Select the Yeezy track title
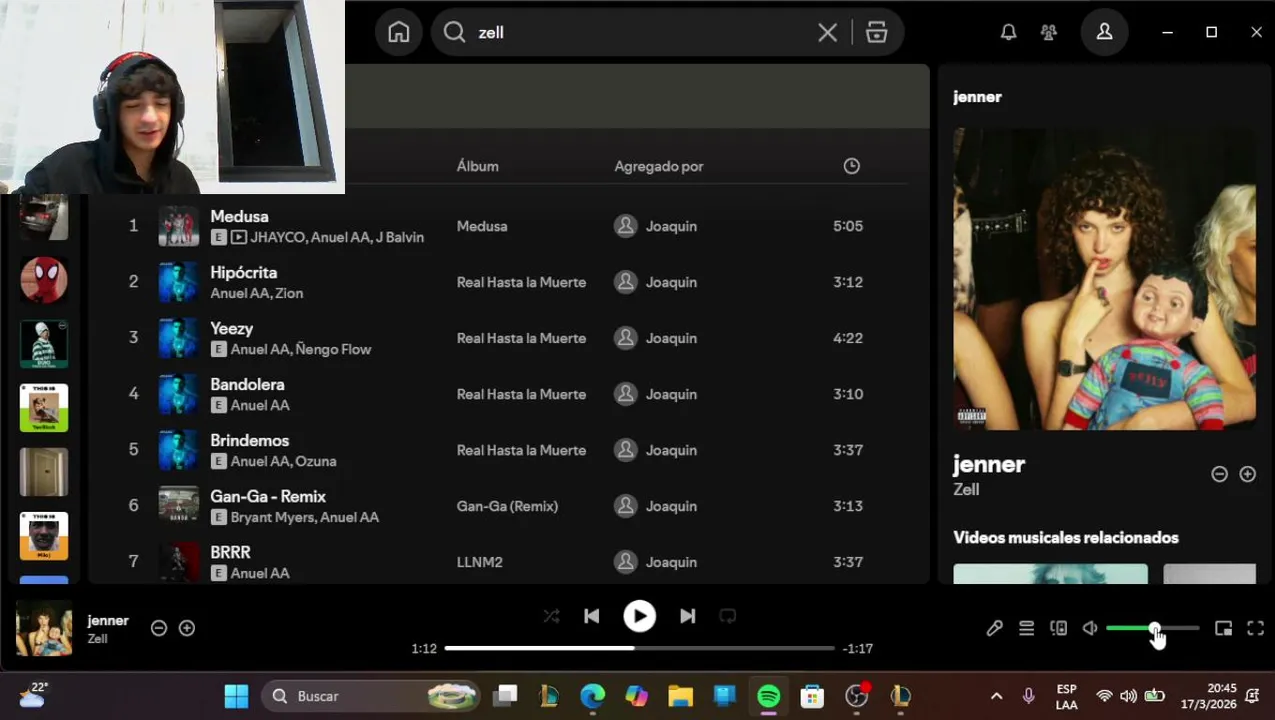 pos(231,328)
